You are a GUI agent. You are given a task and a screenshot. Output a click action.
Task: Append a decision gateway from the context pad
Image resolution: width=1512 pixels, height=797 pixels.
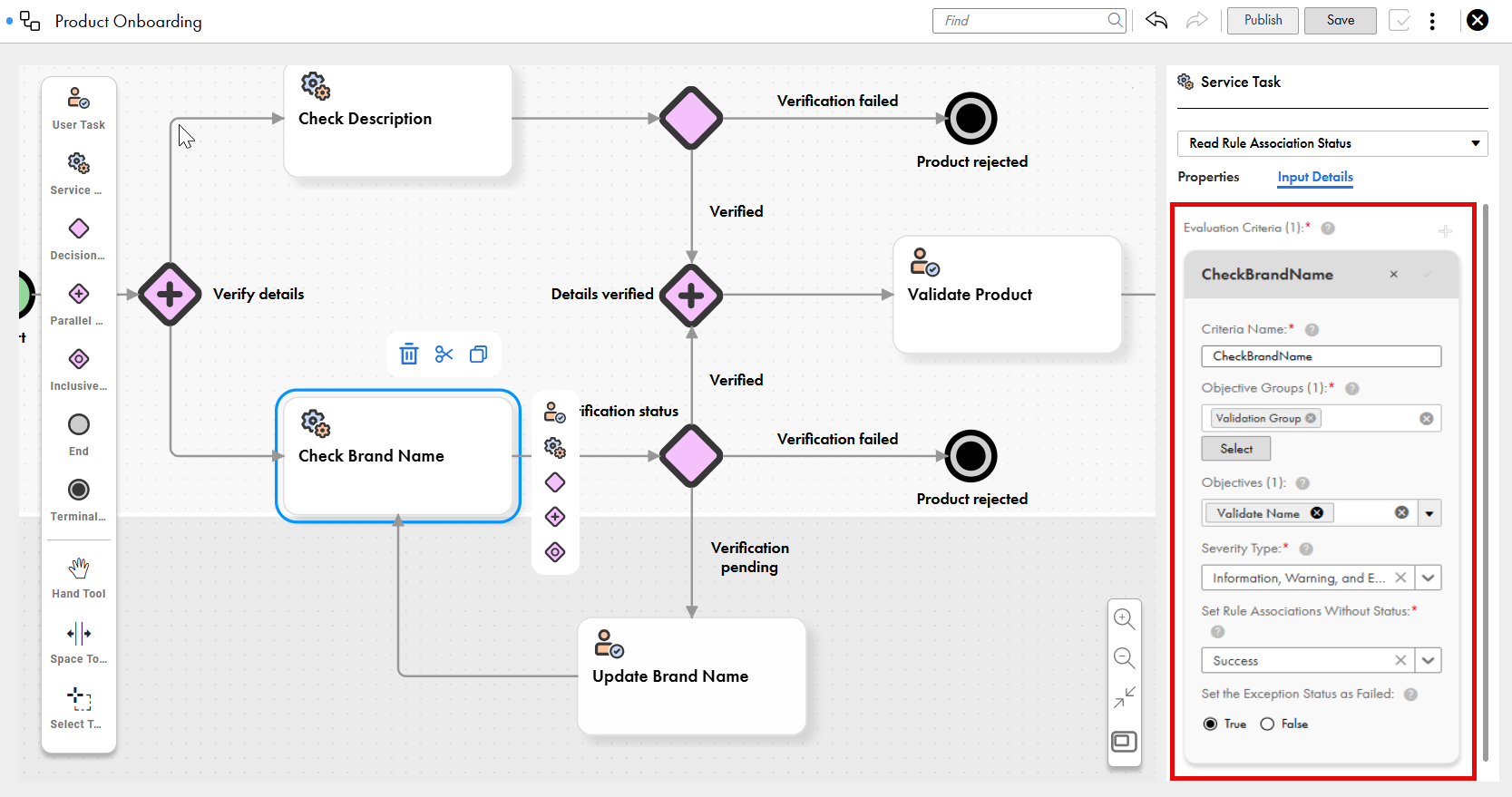coord(555,482)
